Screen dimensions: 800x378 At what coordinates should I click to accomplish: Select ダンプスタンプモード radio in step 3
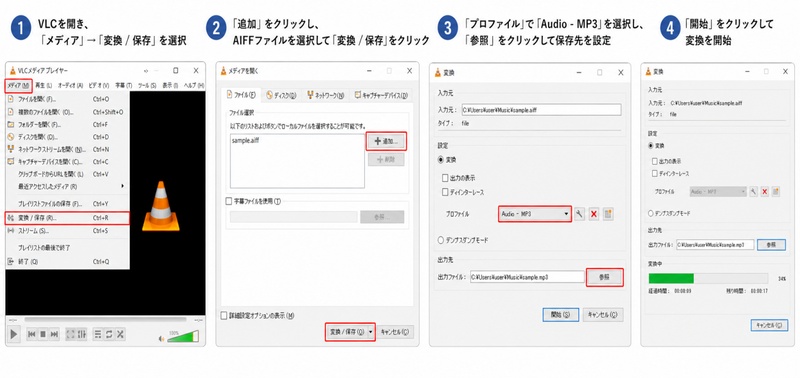(441, 240)
